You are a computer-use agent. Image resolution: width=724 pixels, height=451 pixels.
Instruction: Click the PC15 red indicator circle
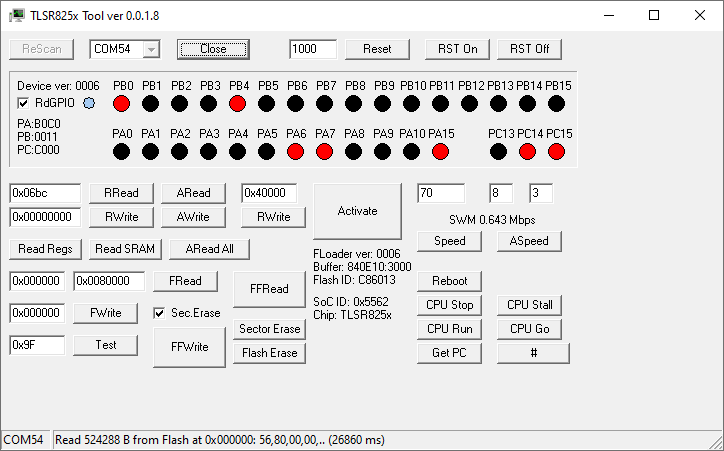(556, 151)
